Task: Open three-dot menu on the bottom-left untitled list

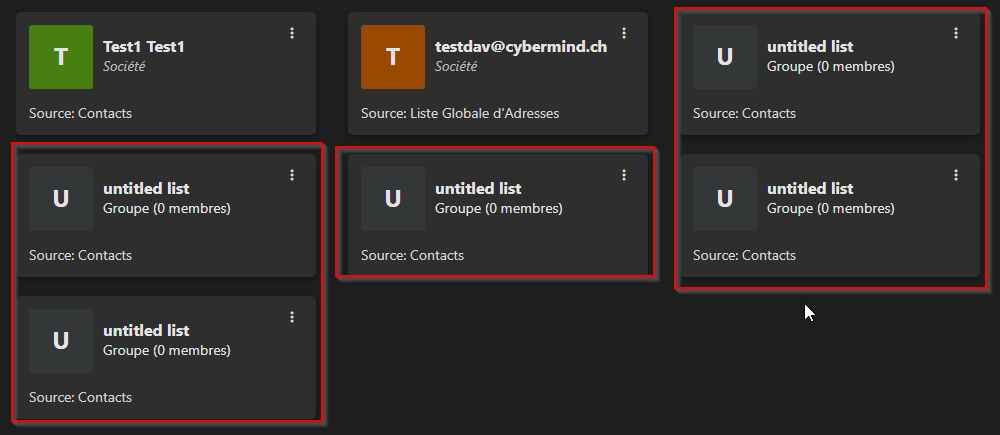Action: click(x=292, y=317)
